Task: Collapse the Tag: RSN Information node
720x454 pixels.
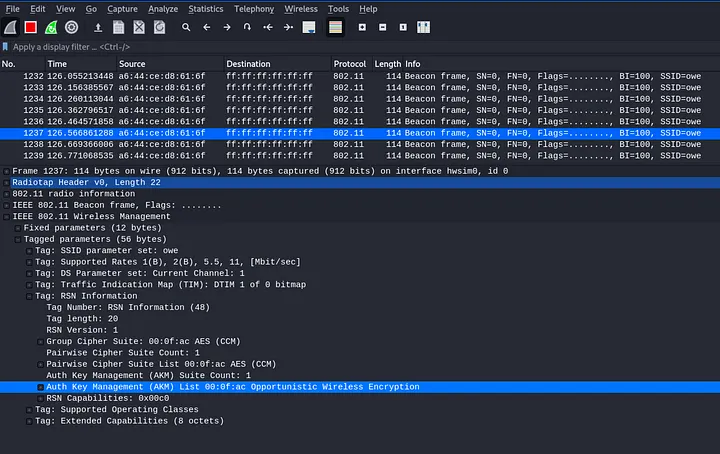Action: pyautogui.click(x=29, y=296)
